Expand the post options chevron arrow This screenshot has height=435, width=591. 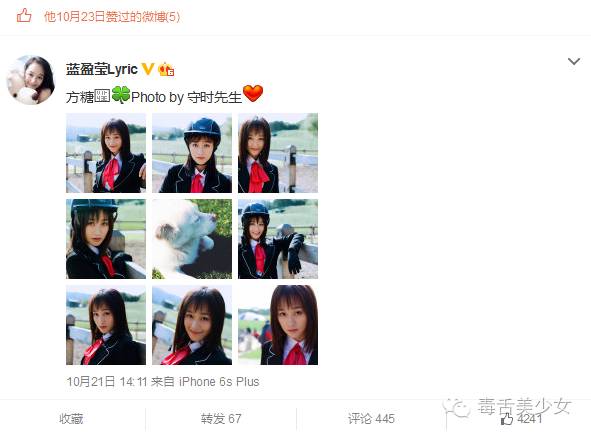point(574,61)
